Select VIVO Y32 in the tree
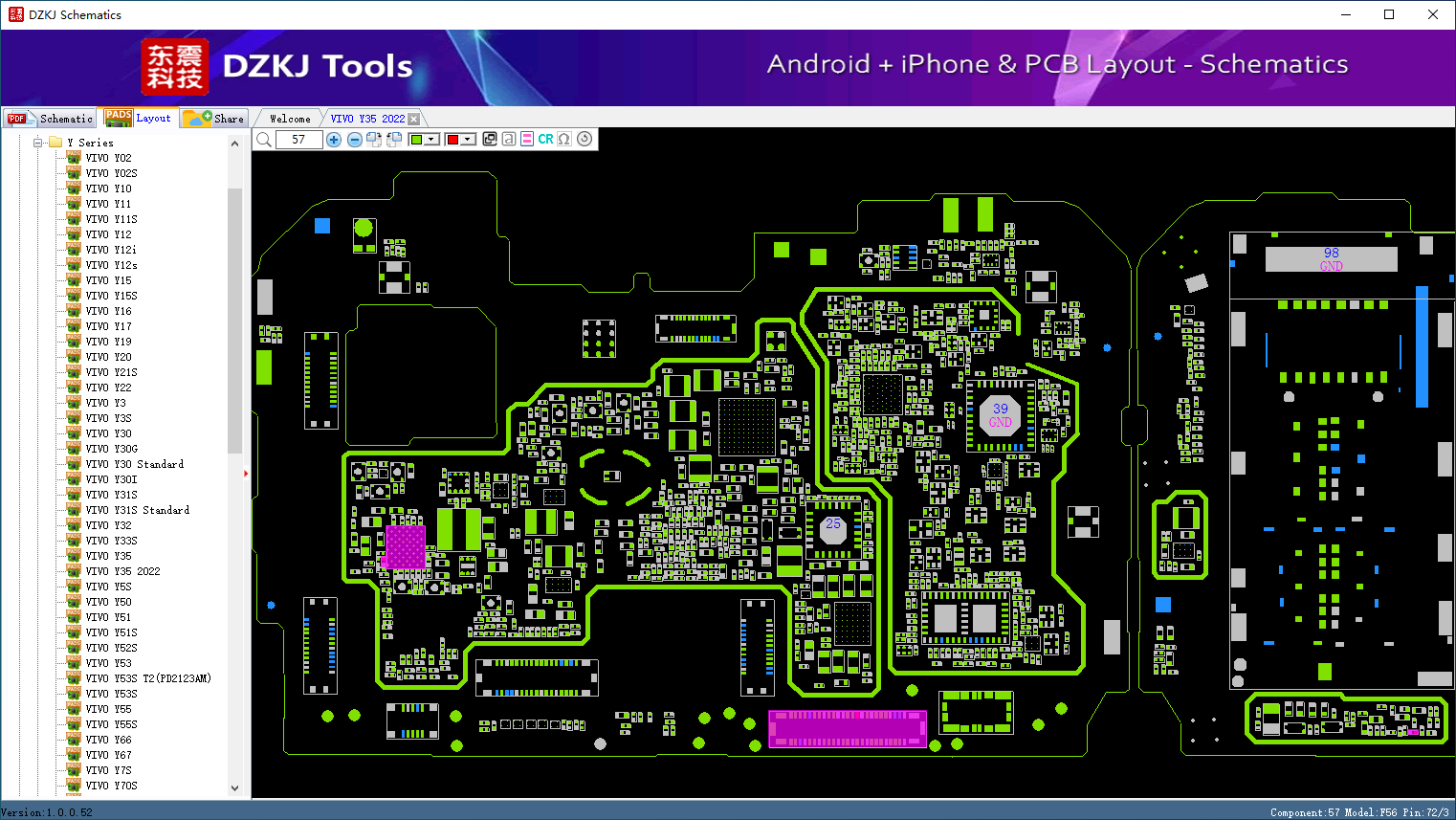 108,525
